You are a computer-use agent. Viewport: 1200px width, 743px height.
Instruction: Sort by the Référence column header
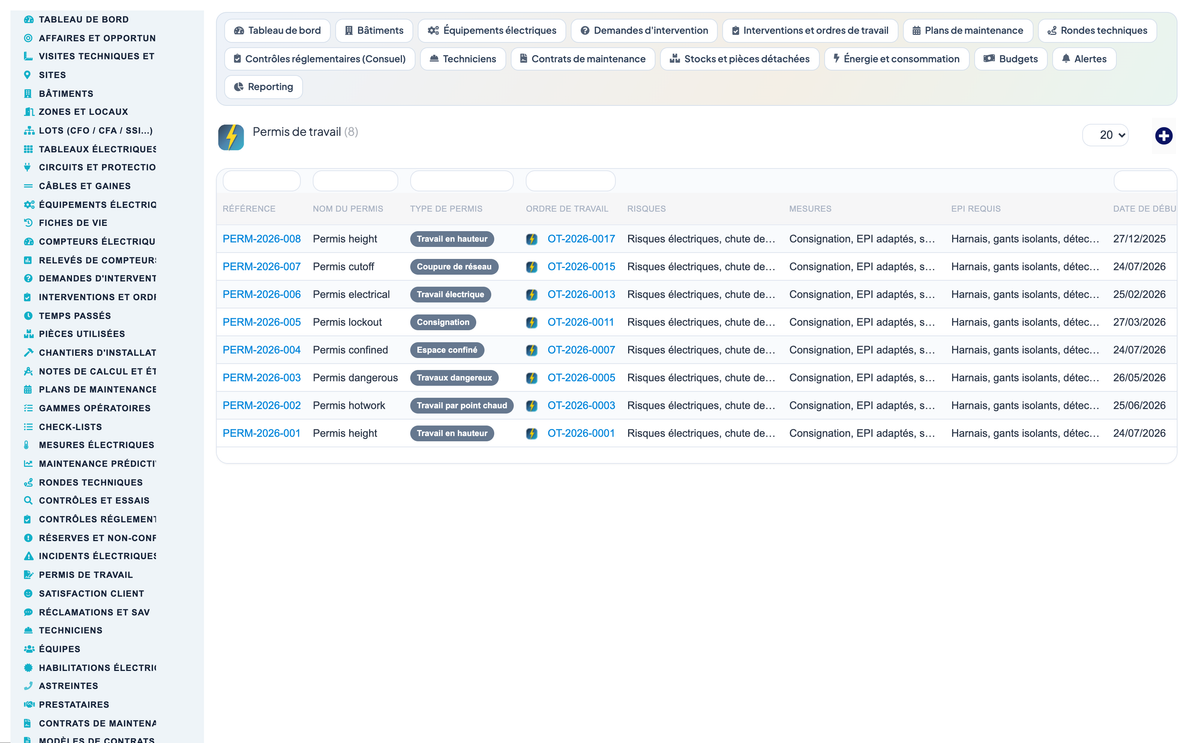pos(249,209)
